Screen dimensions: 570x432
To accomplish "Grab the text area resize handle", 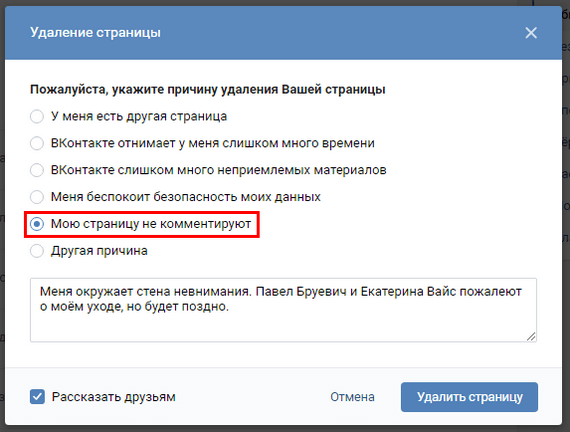I will [531, 337].
